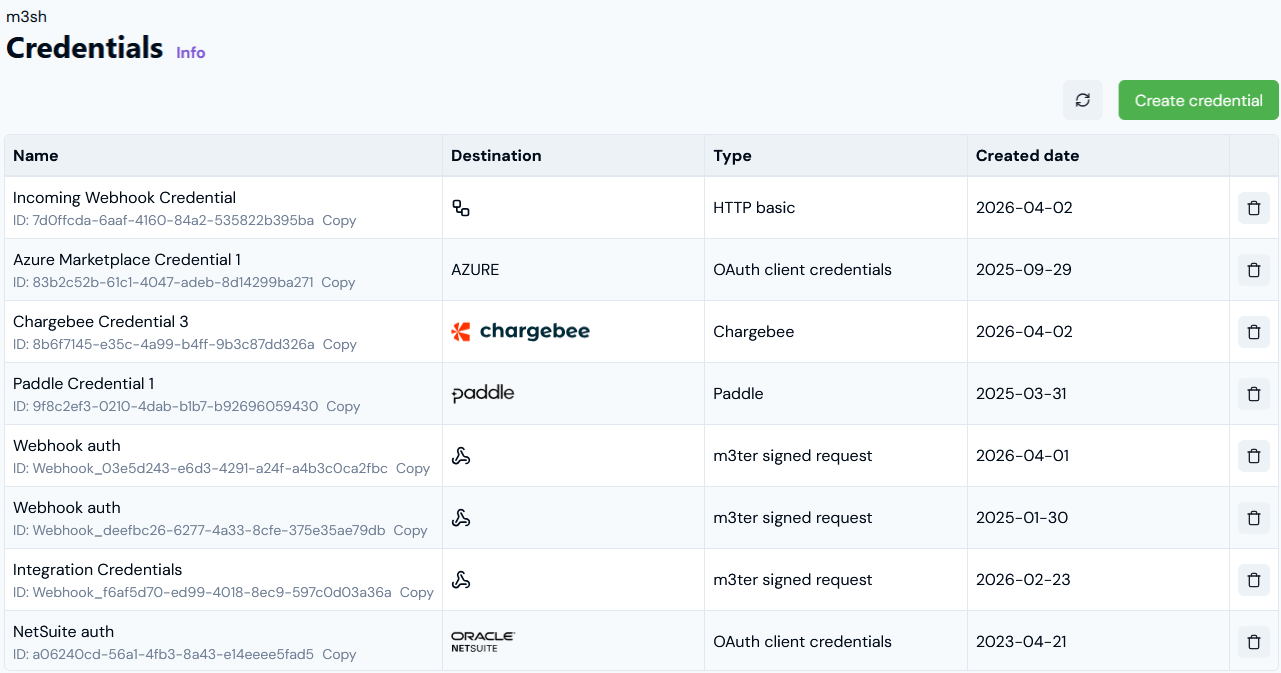Copy the Chargebee Credential 3 ID

pyautogui.click(x=340, y=344)
